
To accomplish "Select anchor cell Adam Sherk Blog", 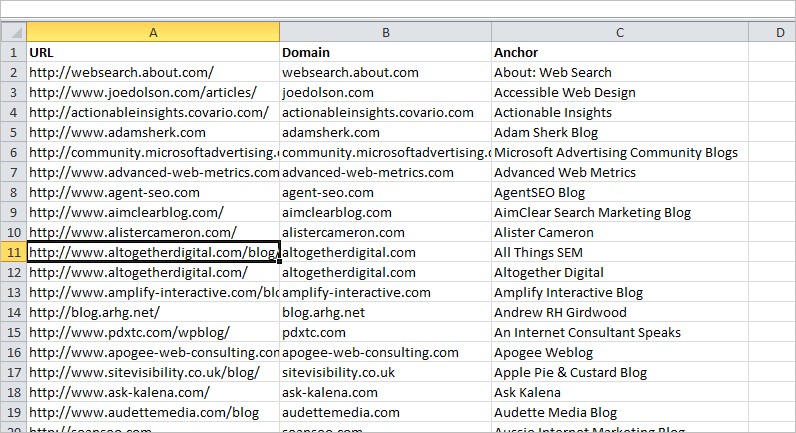I will click(620, 132).
